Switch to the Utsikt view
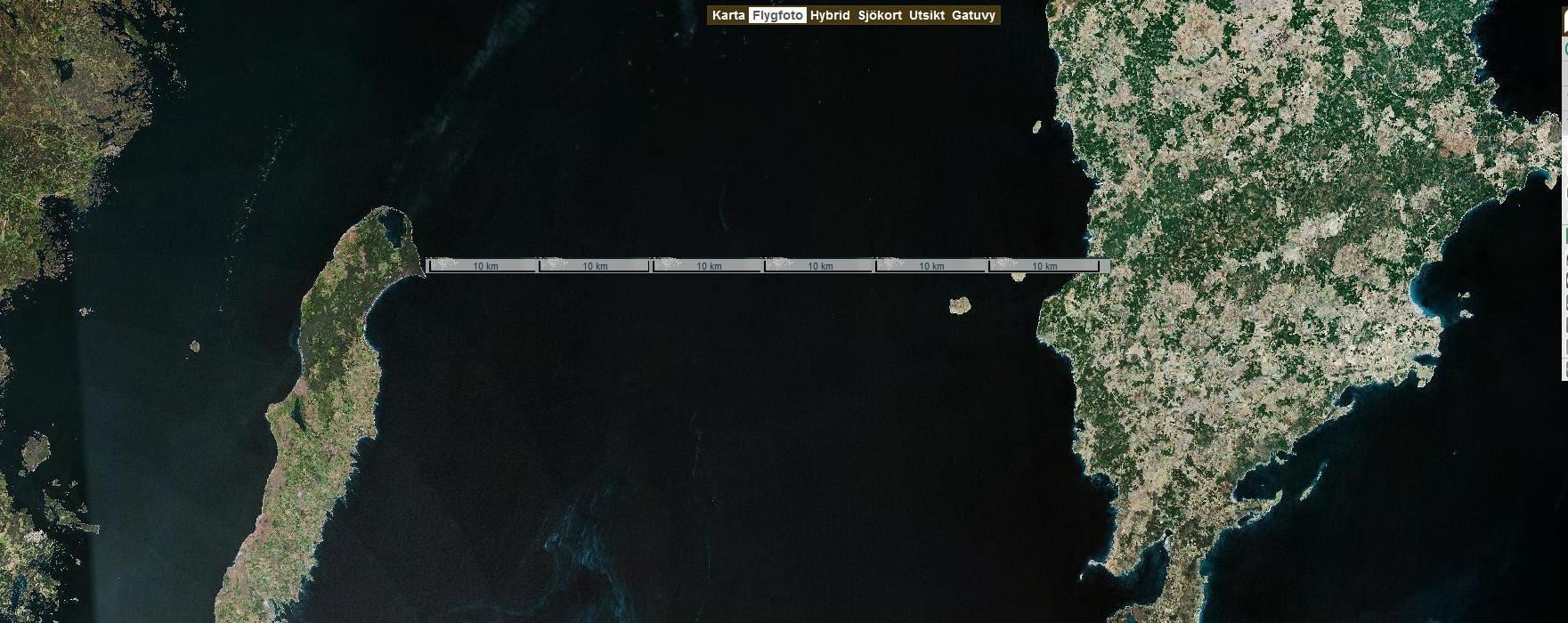The width and height of the screenshot is (1568, 623). coord(927,15)
